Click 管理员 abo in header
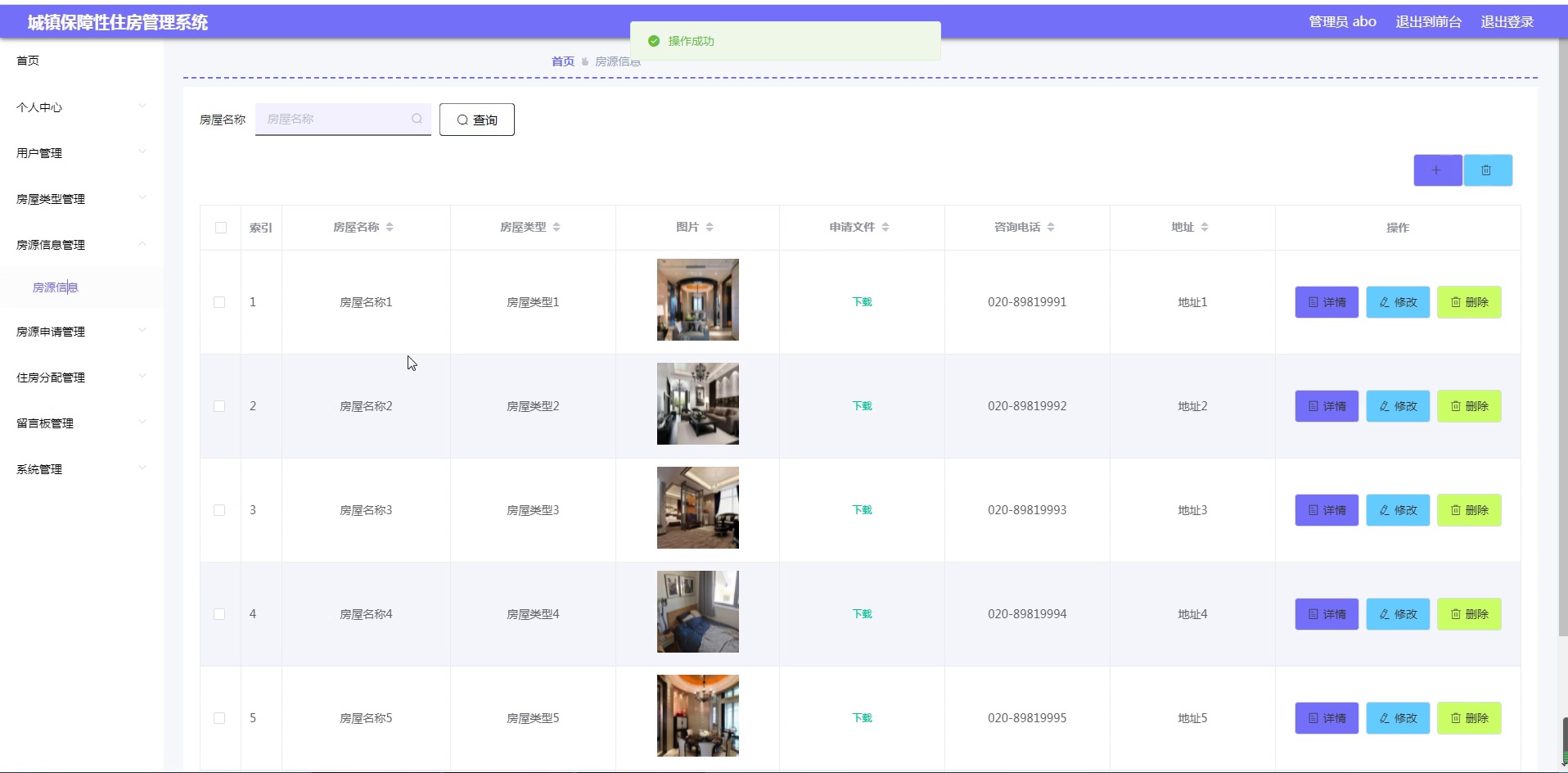This screenshot has height=773, width=1568. tap(1342, 22)
